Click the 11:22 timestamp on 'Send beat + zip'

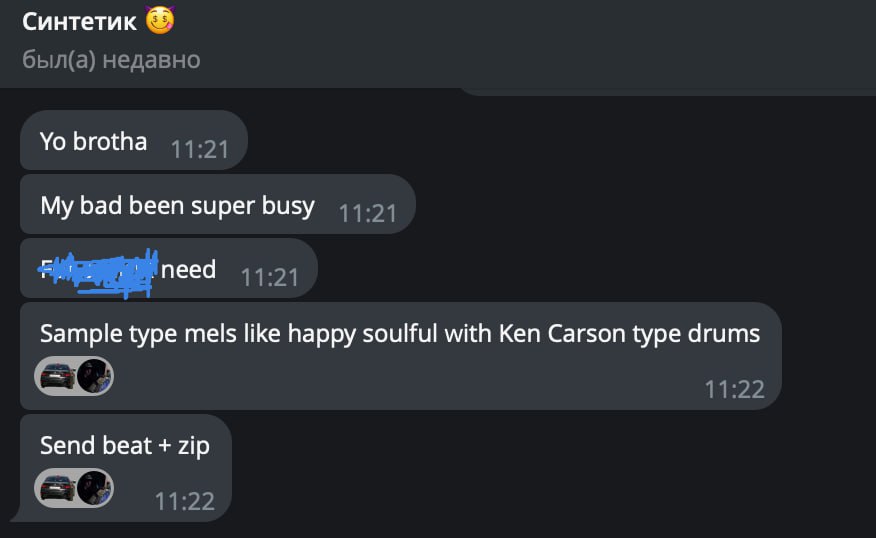click(x=185, y=502)
